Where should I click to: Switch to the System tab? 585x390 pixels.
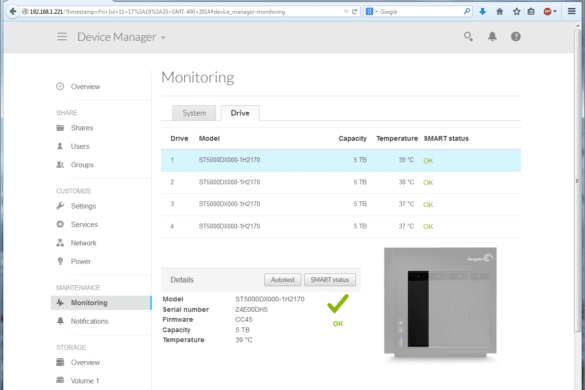tap(194, 113)
